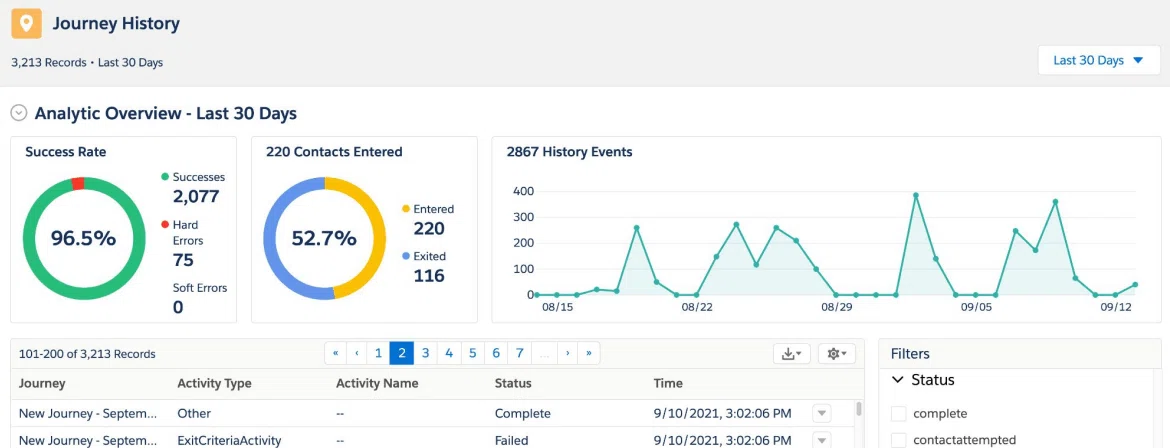Image resolution: width=1170 pixels, height=448 pixels.
Task: Select page 1 in the pagination
Action: [378, 353]
